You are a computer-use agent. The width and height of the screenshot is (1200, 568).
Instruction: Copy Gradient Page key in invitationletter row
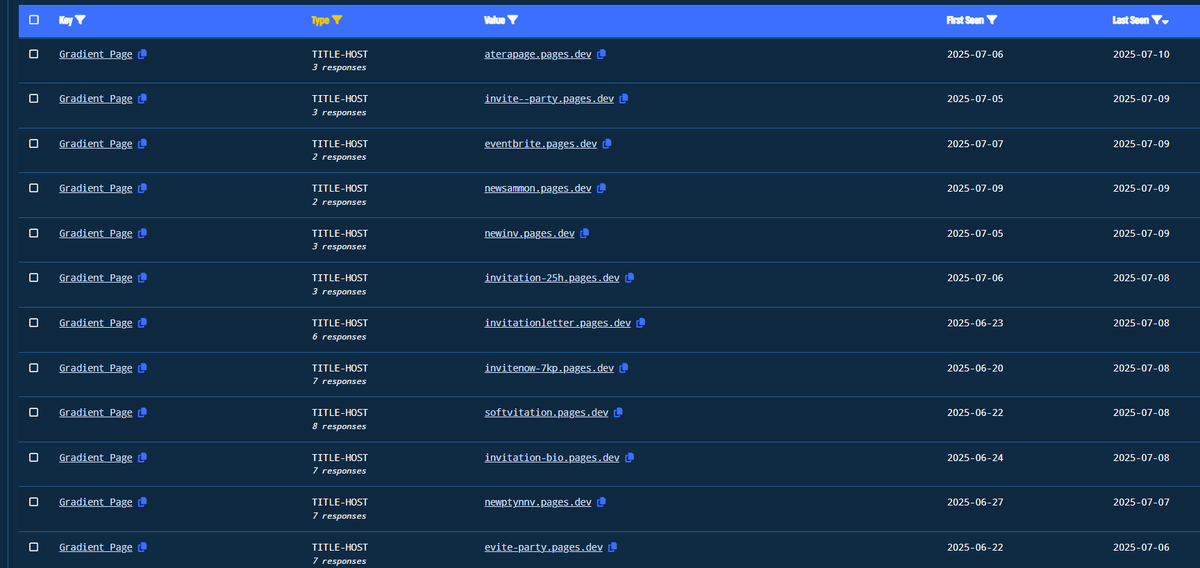click(142, 323)
